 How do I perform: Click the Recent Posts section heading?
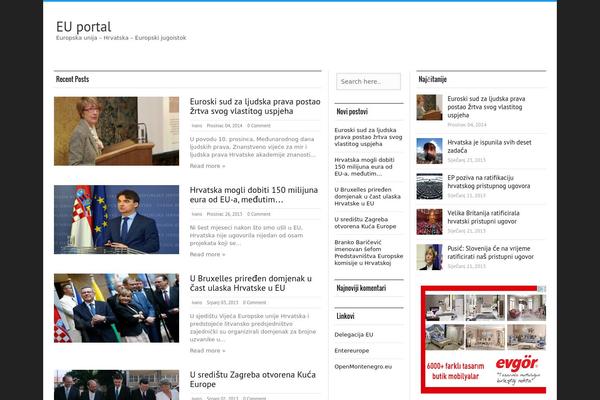click(72, 79)
